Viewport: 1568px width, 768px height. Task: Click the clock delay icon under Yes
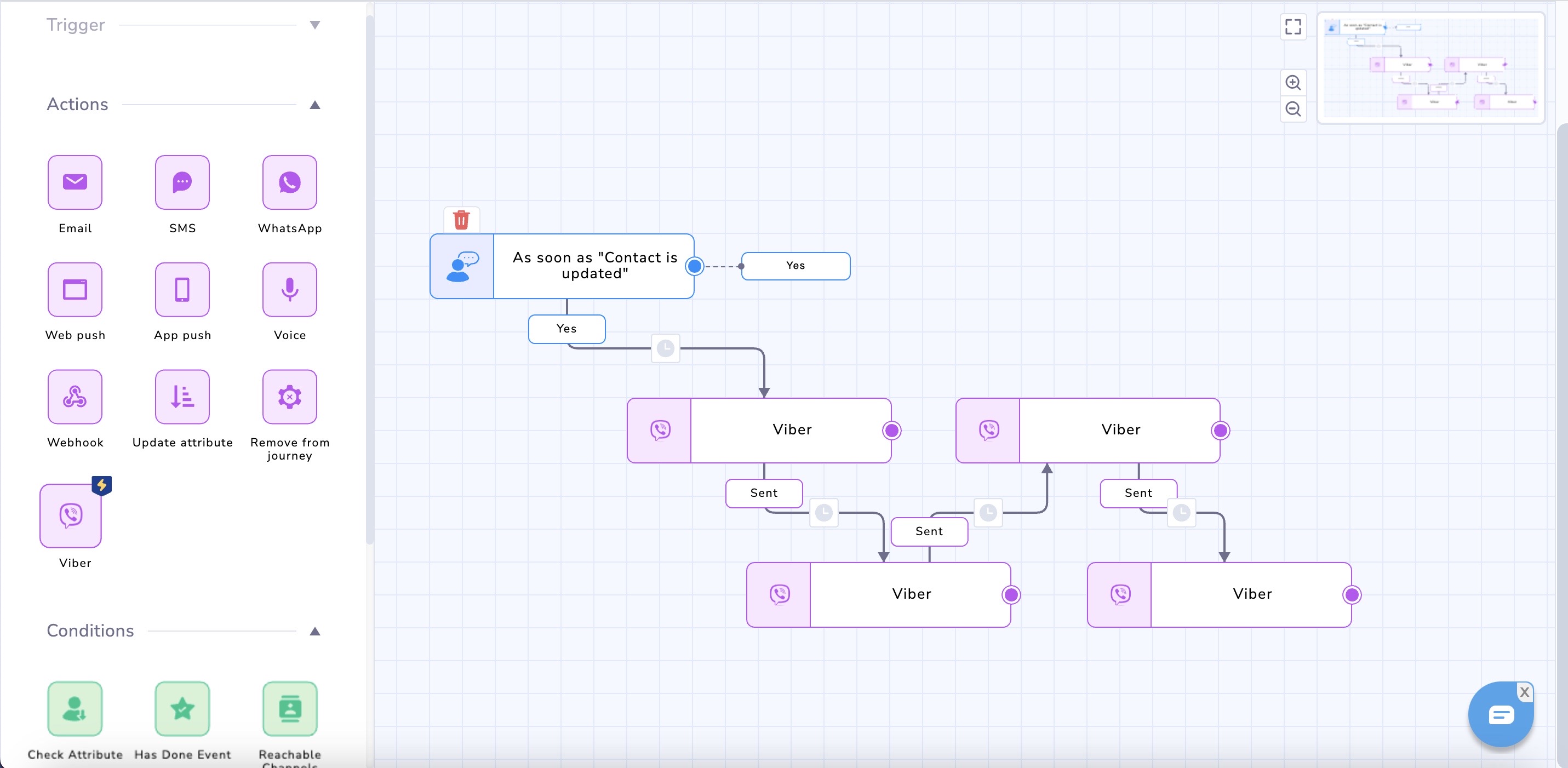pyautogui.click(x=665, y=349)
